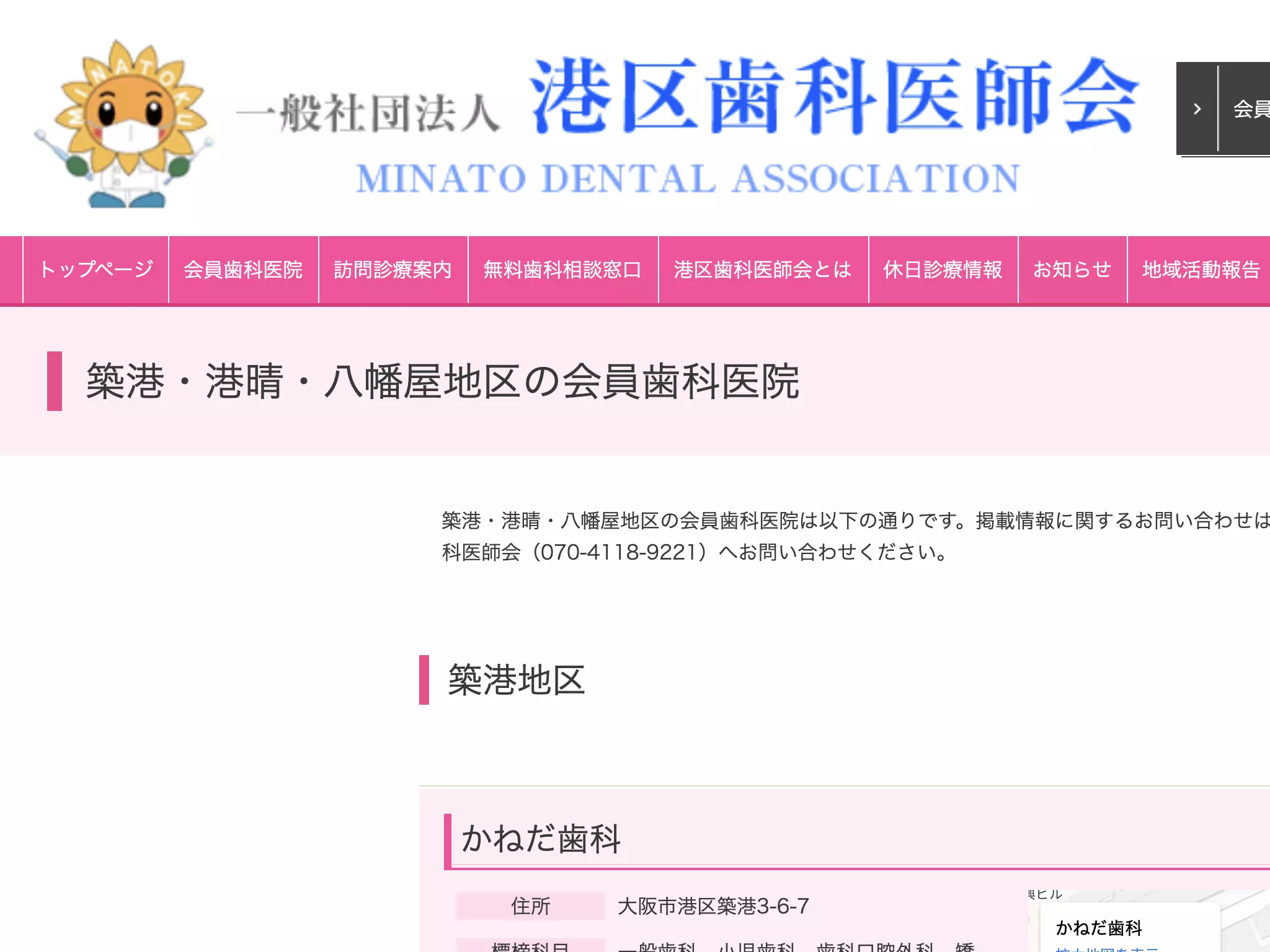Image resolution: width=1270 pixels, height=952 pixels.
Task: Click the sunflower mascot logo
Action: (x=124, y=124)
